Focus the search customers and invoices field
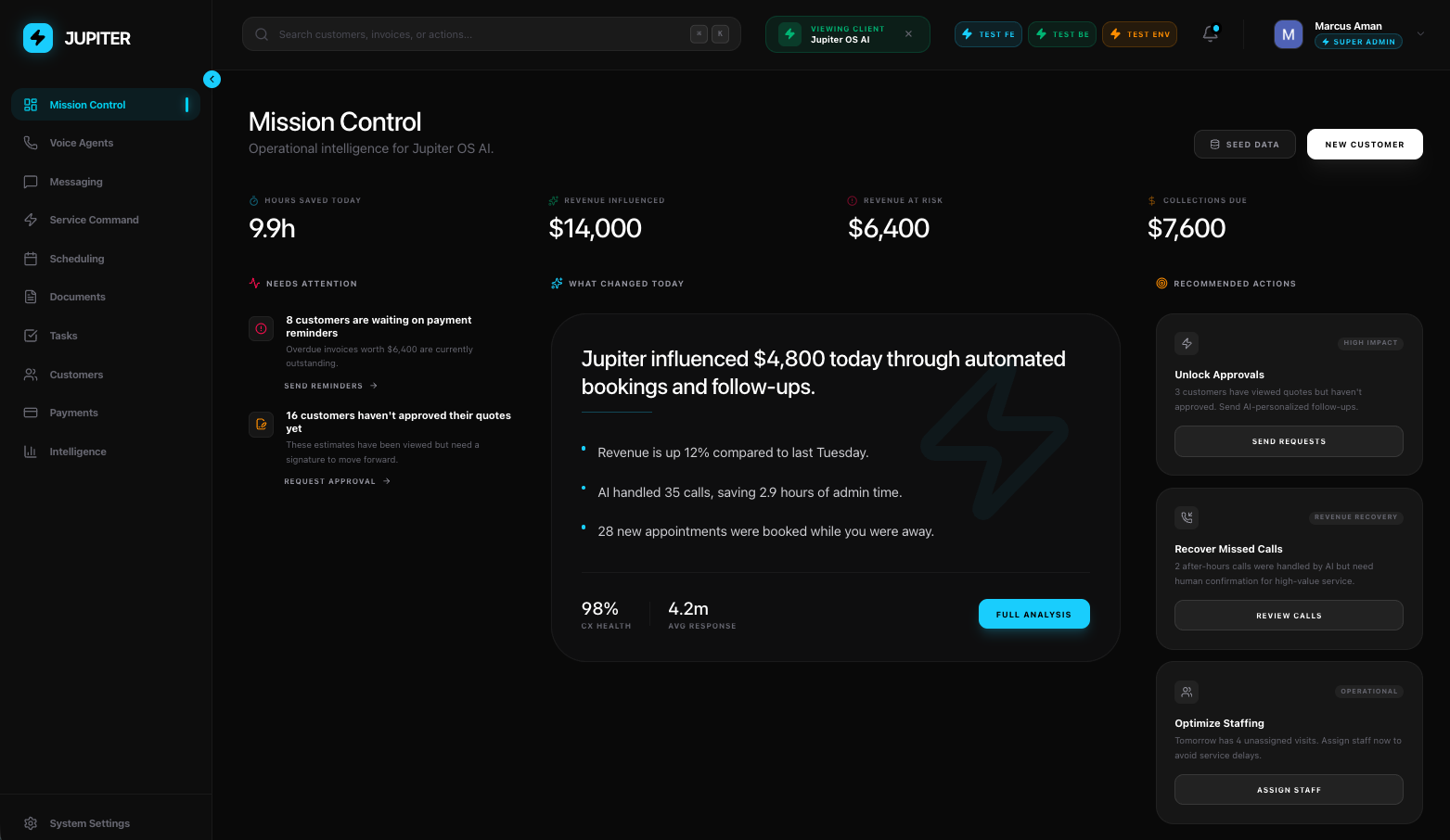This screenshot has height=840, width=1450. 492,34
